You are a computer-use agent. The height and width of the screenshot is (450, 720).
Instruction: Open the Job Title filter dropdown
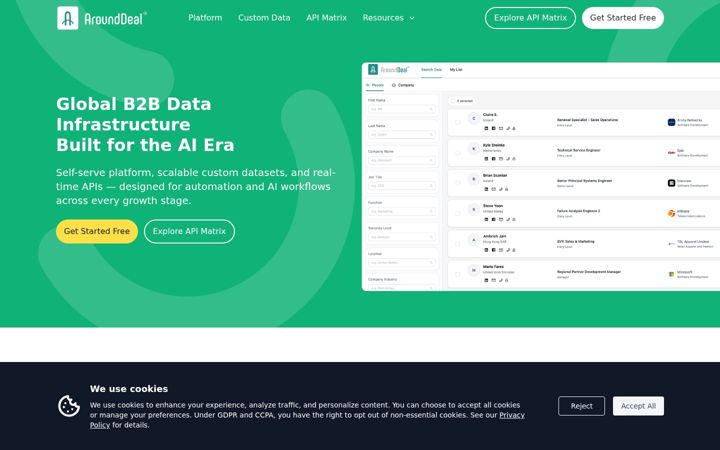click(x=401, y=186)
